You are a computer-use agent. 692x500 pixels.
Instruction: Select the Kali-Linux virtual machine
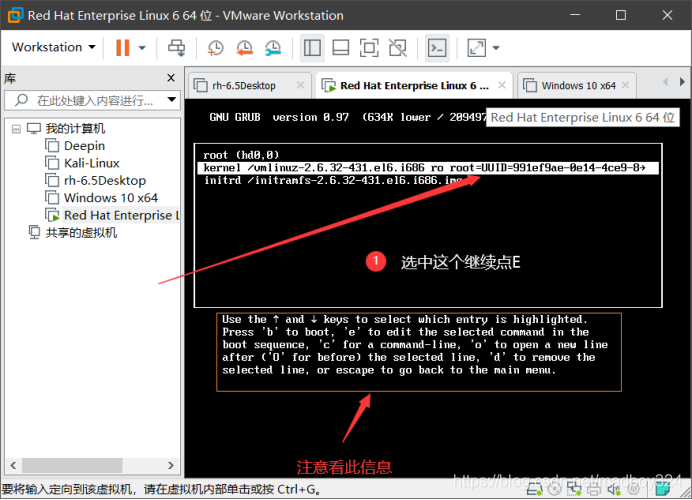[91, 163]
